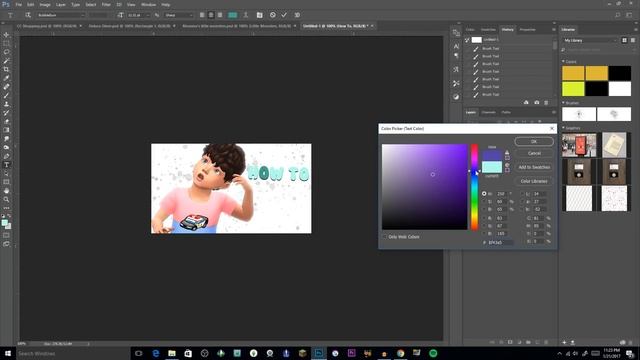Switch to the Properties tab
Screen dimensions: 640x360
coord(527,29)
